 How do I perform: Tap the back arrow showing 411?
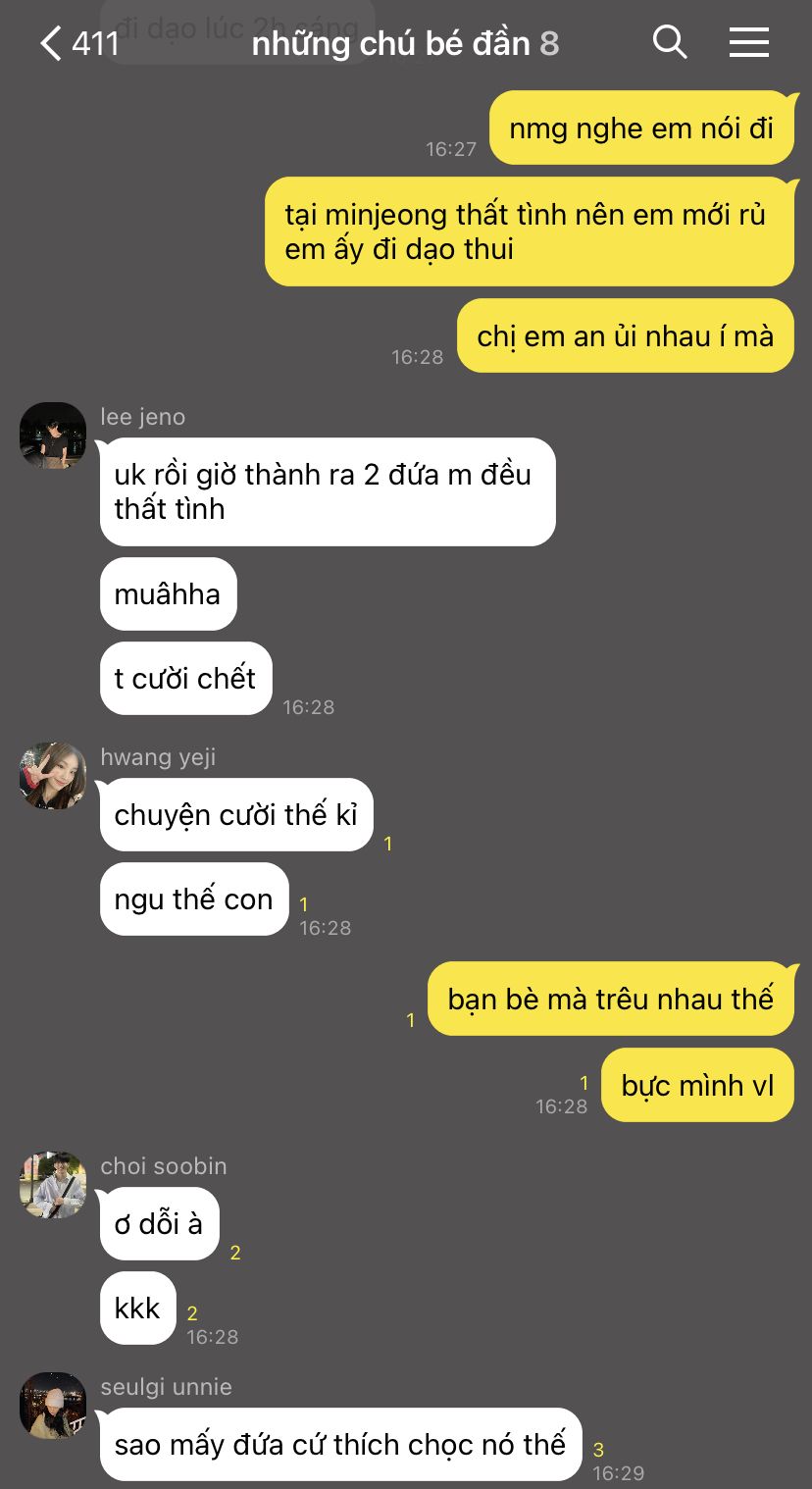78,43
